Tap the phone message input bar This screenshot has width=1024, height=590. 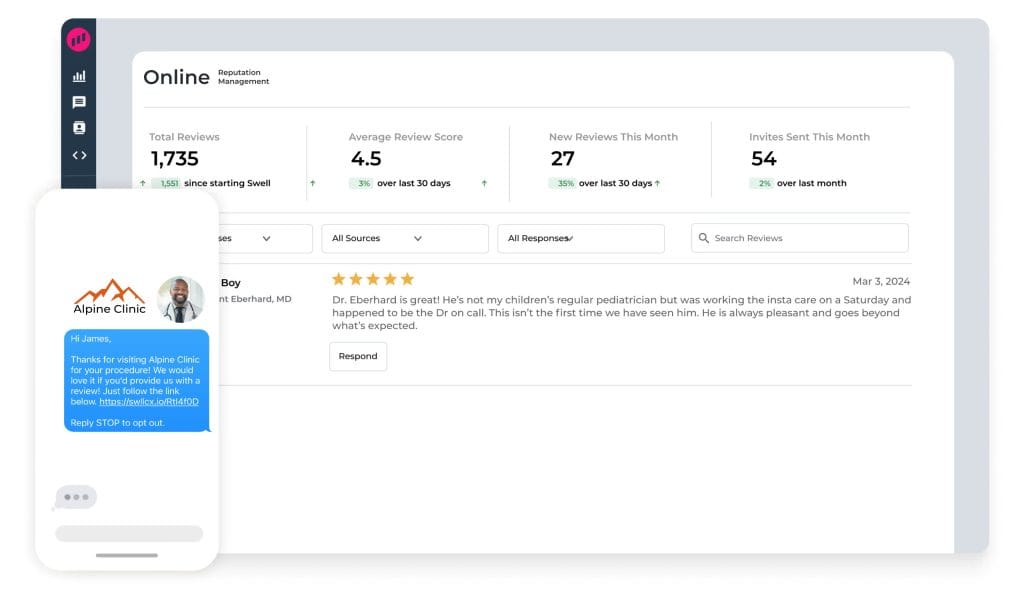coord(129,534)
